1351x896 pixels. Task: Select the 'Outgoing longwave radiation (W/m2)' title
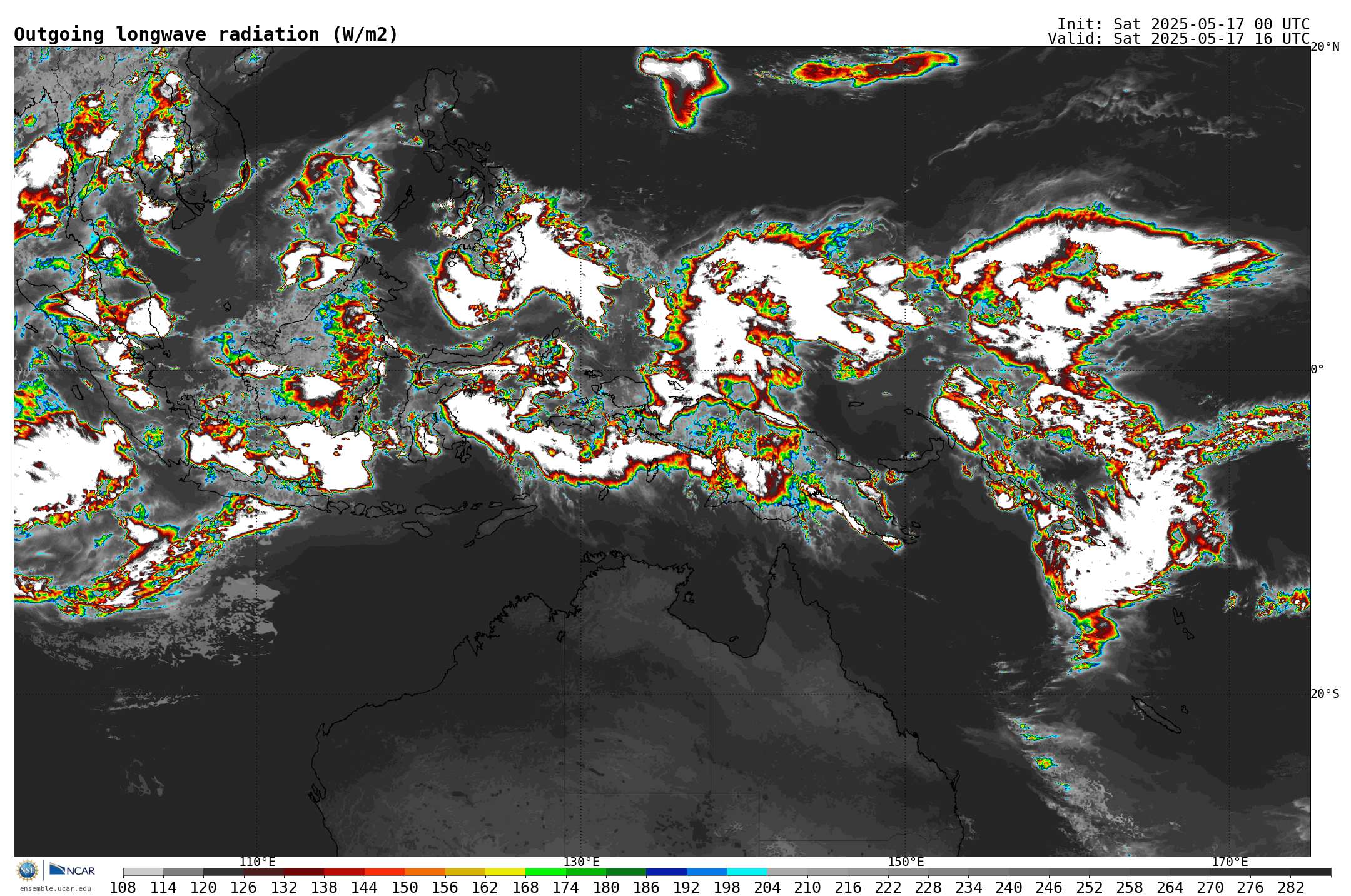coord(206,34)
